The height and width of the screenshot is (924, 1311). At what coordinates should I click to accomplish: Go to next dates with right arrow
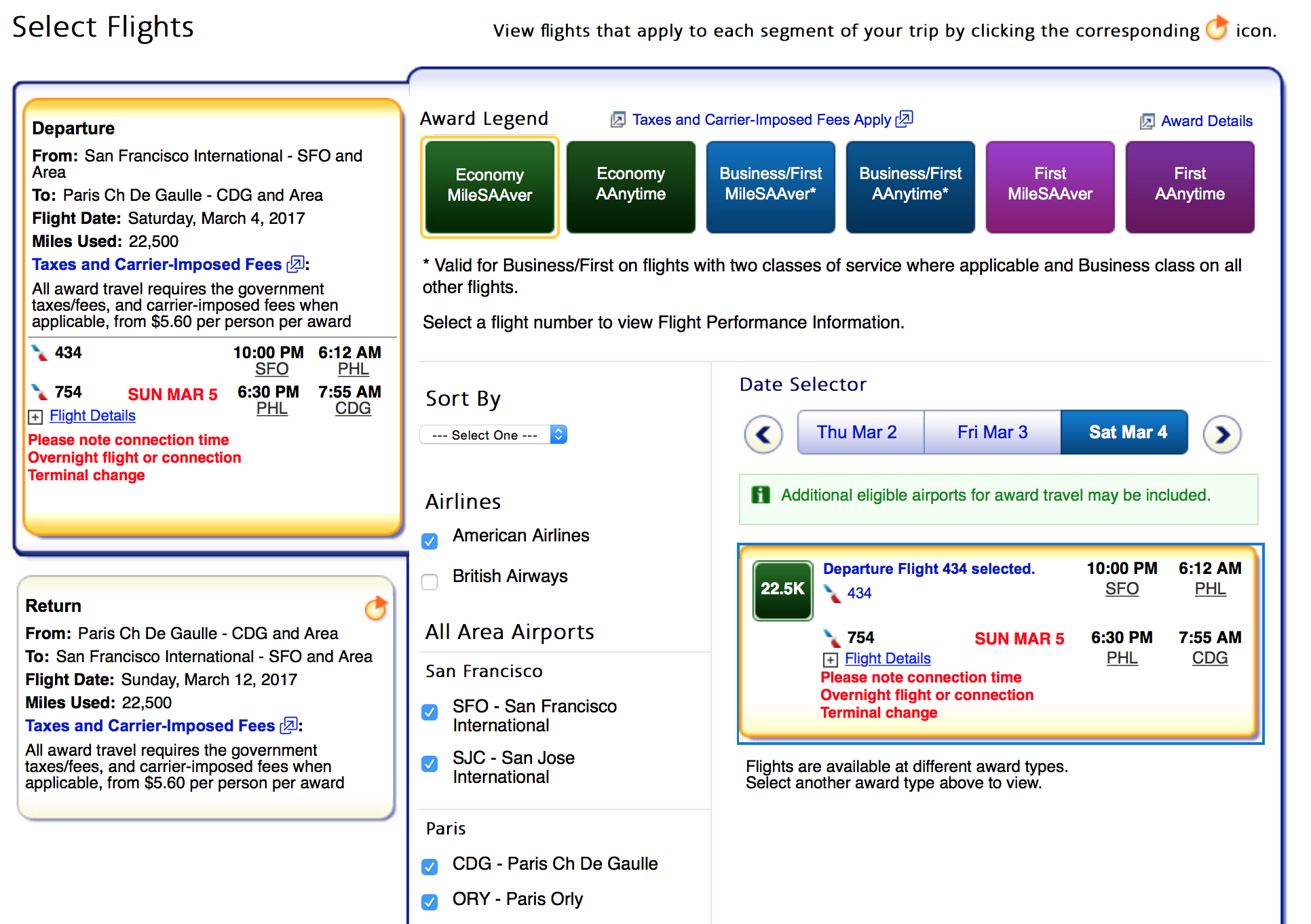(1222, 434)
